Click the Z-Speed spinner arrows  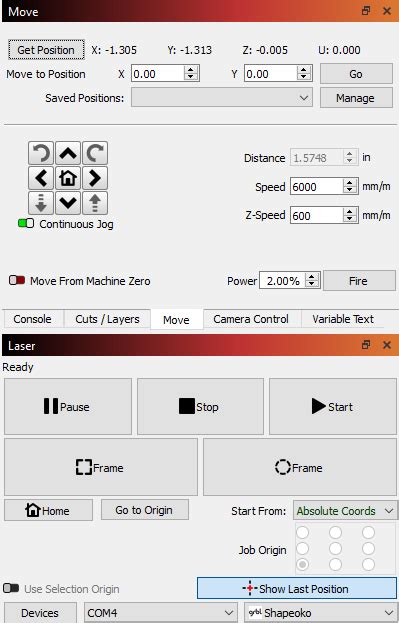pos(350,215)
